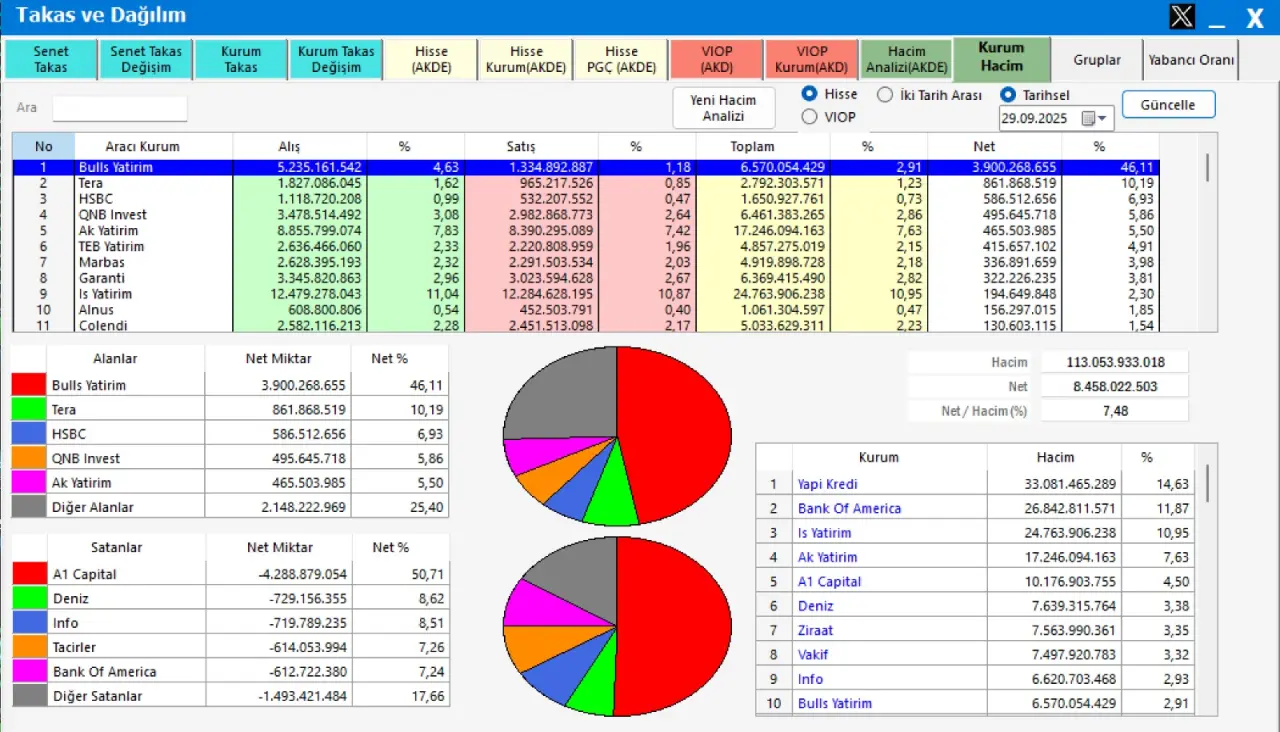Open Yapi Kredi link in Kurum list
Image resolution: width=1280 pixels, height=732 pixels.
coord(827,484)
